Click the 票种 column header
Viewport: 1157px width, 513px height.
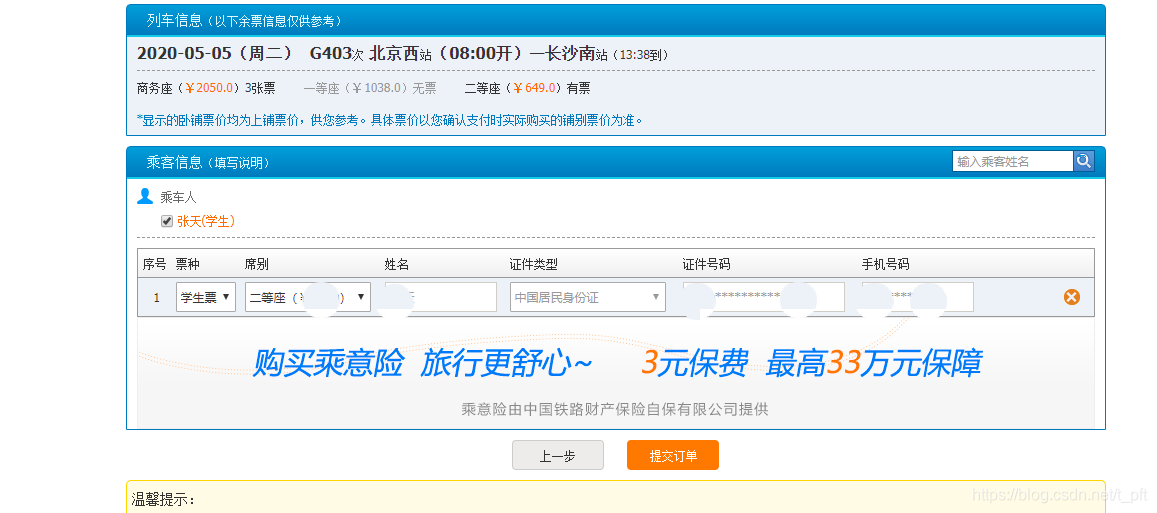click(x=187, y=264)
